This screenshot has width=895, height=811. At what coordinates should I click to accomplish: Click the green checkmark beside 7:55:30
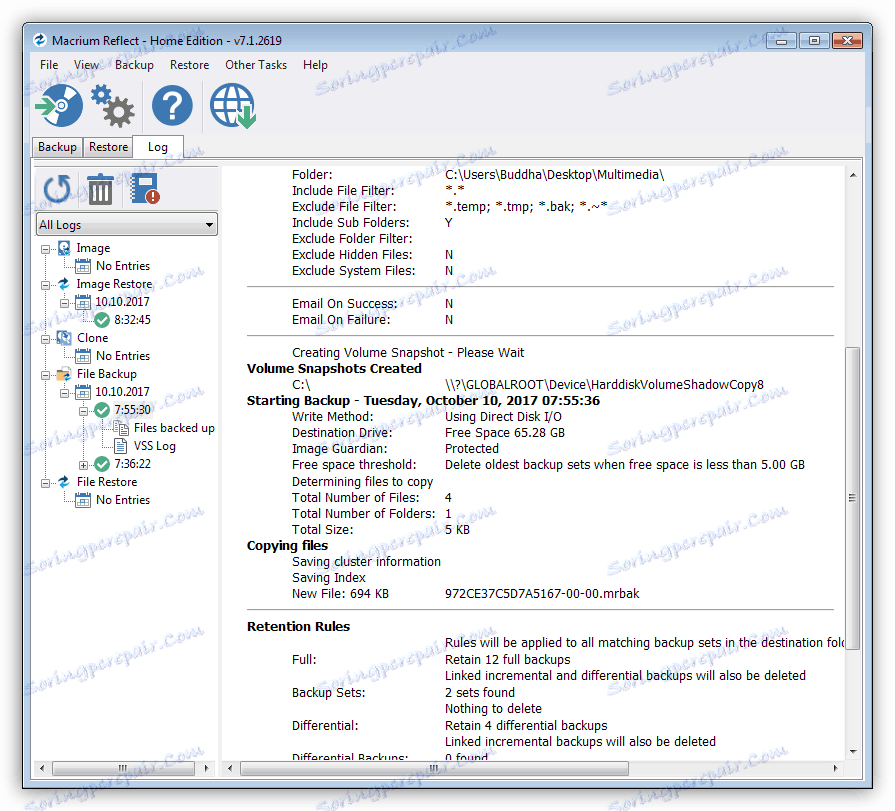[x=102, y=410]
